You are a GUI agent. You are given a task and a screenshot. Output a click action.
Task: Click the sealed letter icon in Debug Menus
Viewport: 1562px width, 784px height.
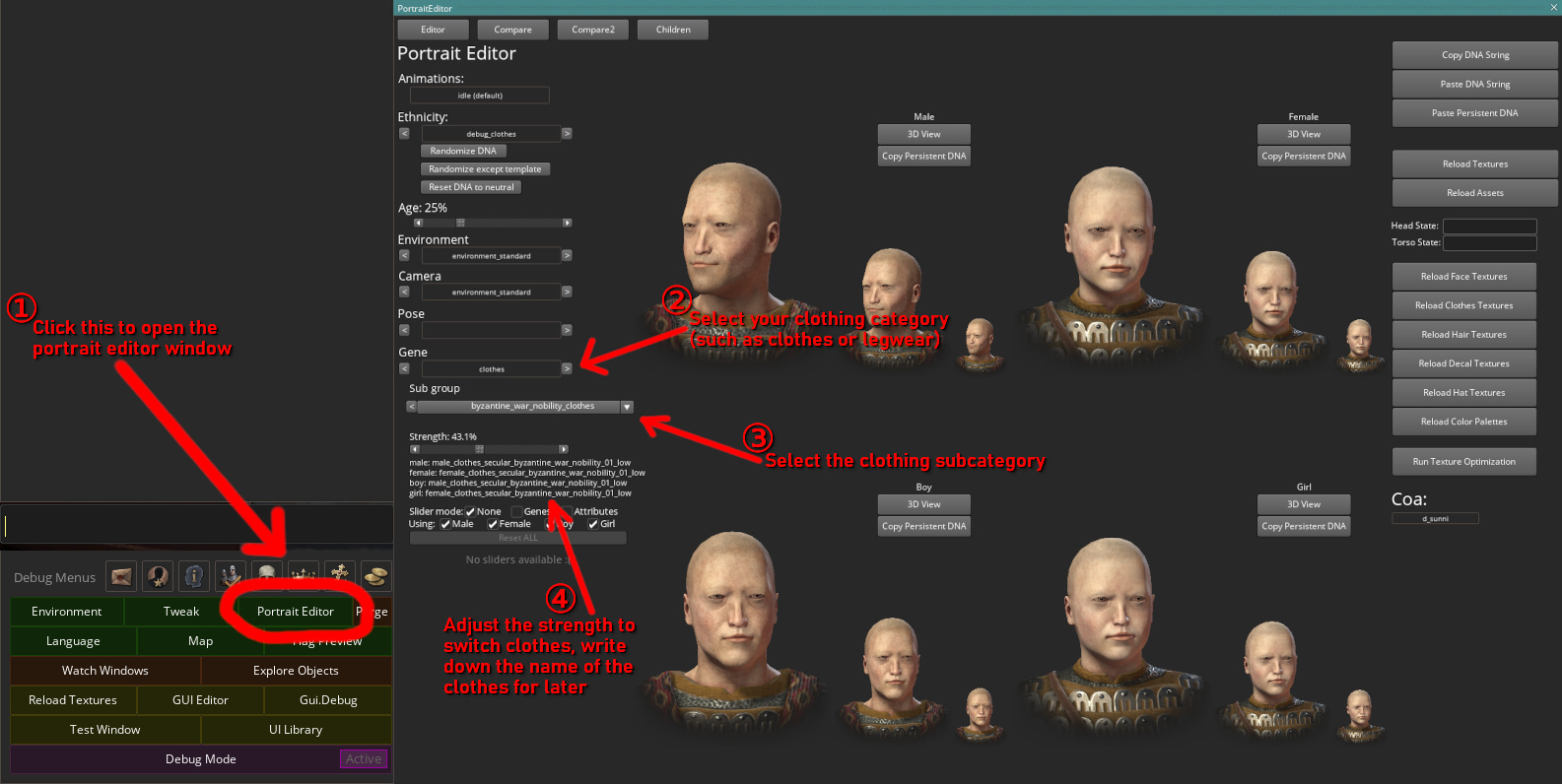click(x=122, y=576)
